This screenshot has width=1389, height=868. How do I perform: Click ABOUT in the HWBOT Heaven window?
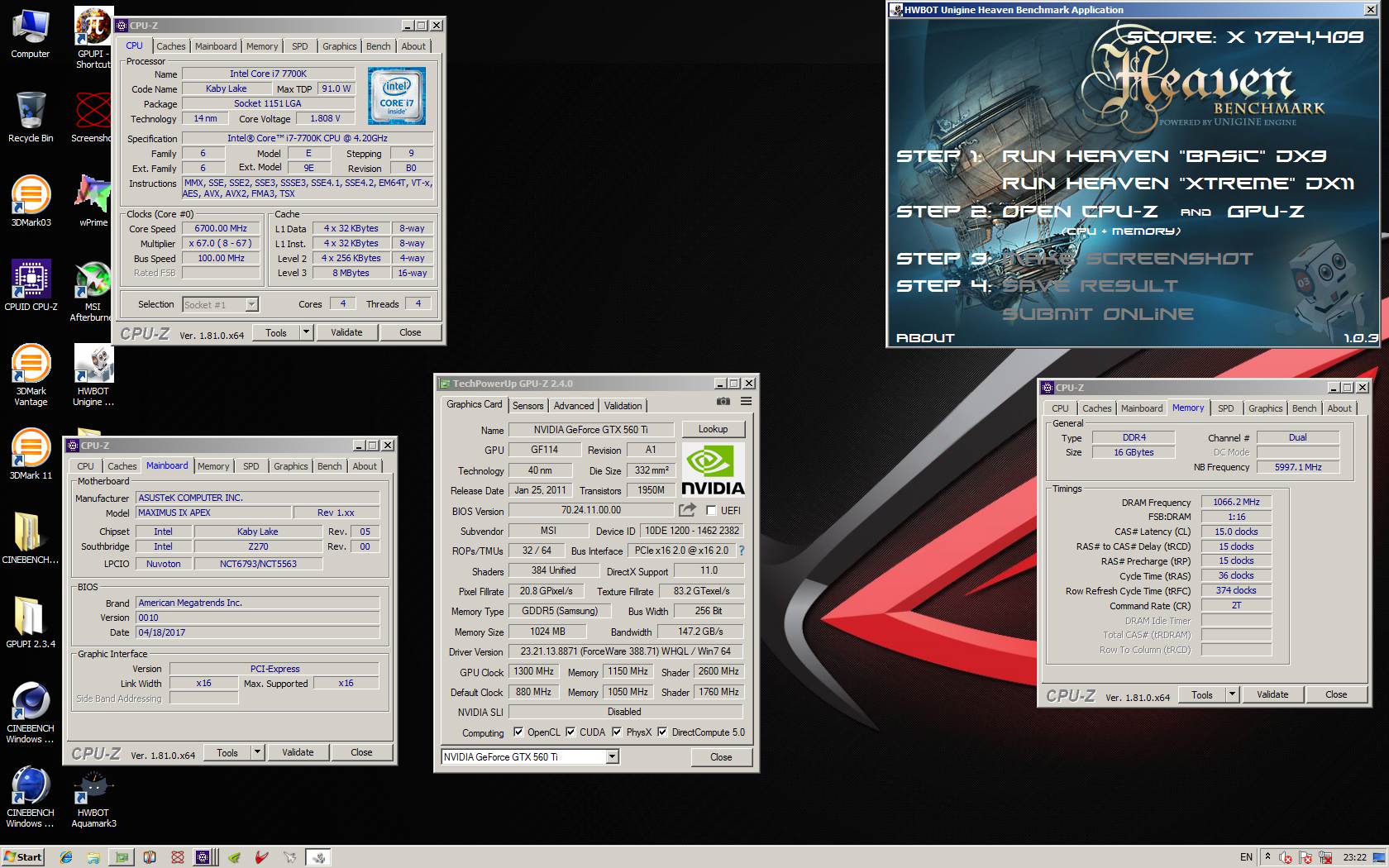925,338
